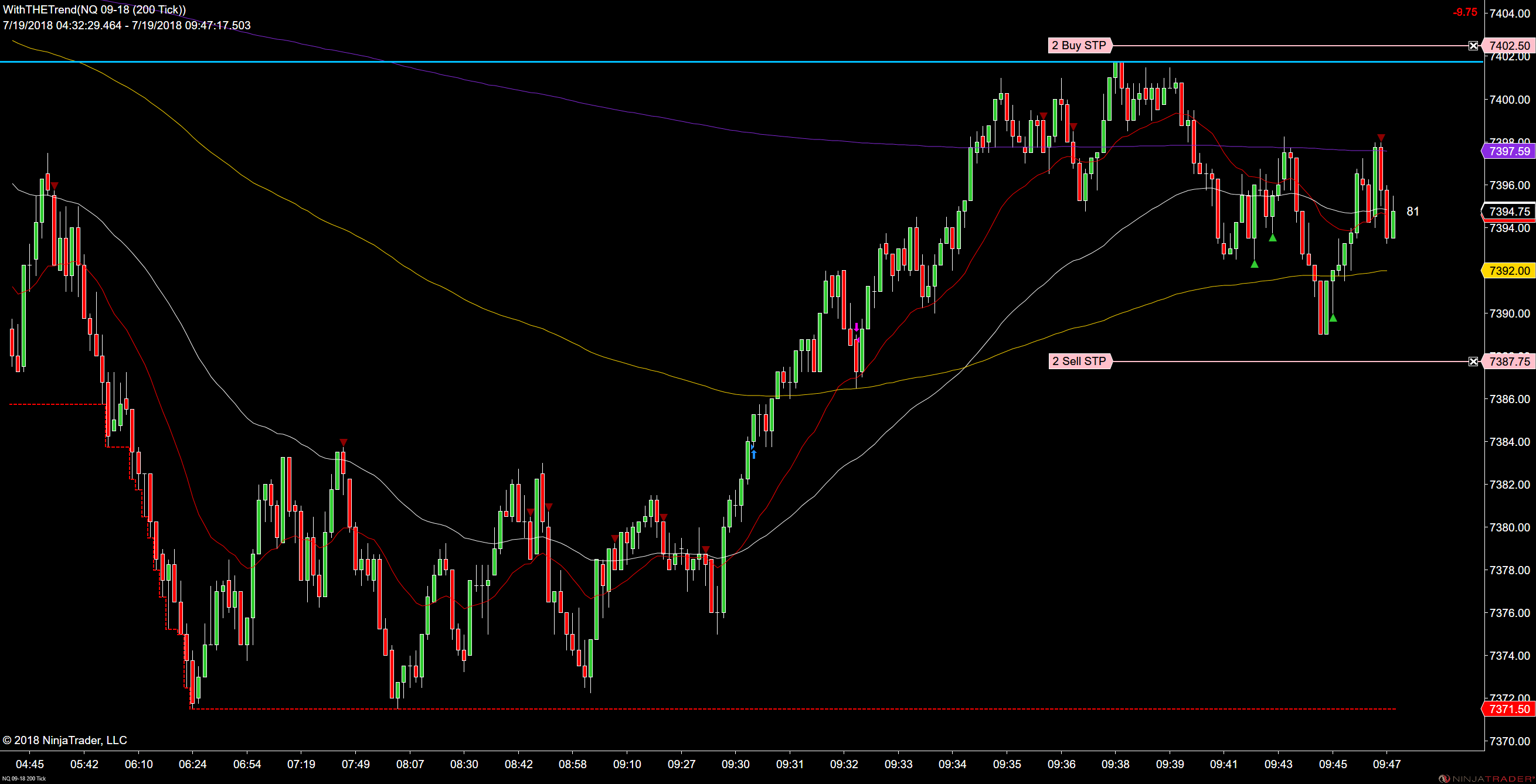Click the 2018 NinjaTrader, LLC copyright text
Screen dimensions: 1536x784
[65, 740]
